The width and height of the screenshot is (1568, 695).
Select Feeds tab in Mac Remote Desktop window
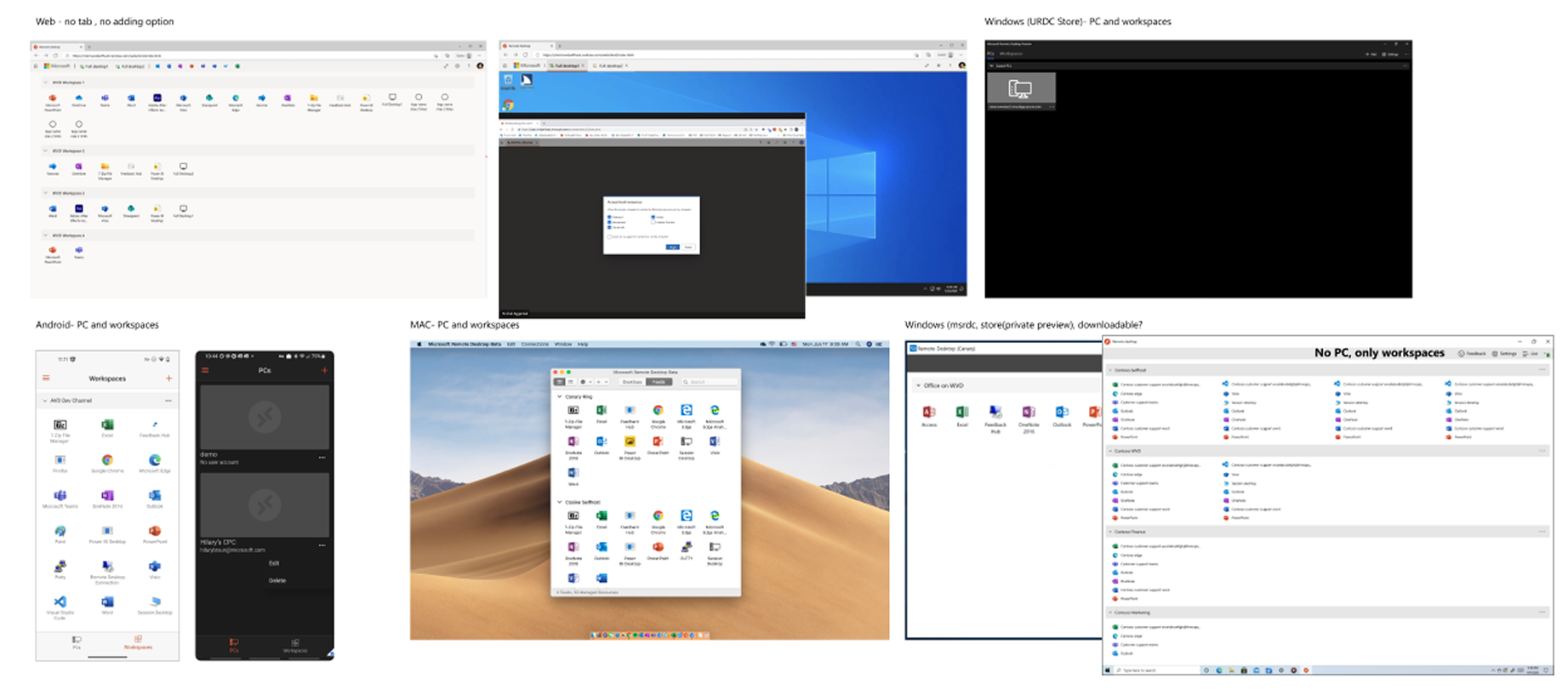tap(659, 382)
